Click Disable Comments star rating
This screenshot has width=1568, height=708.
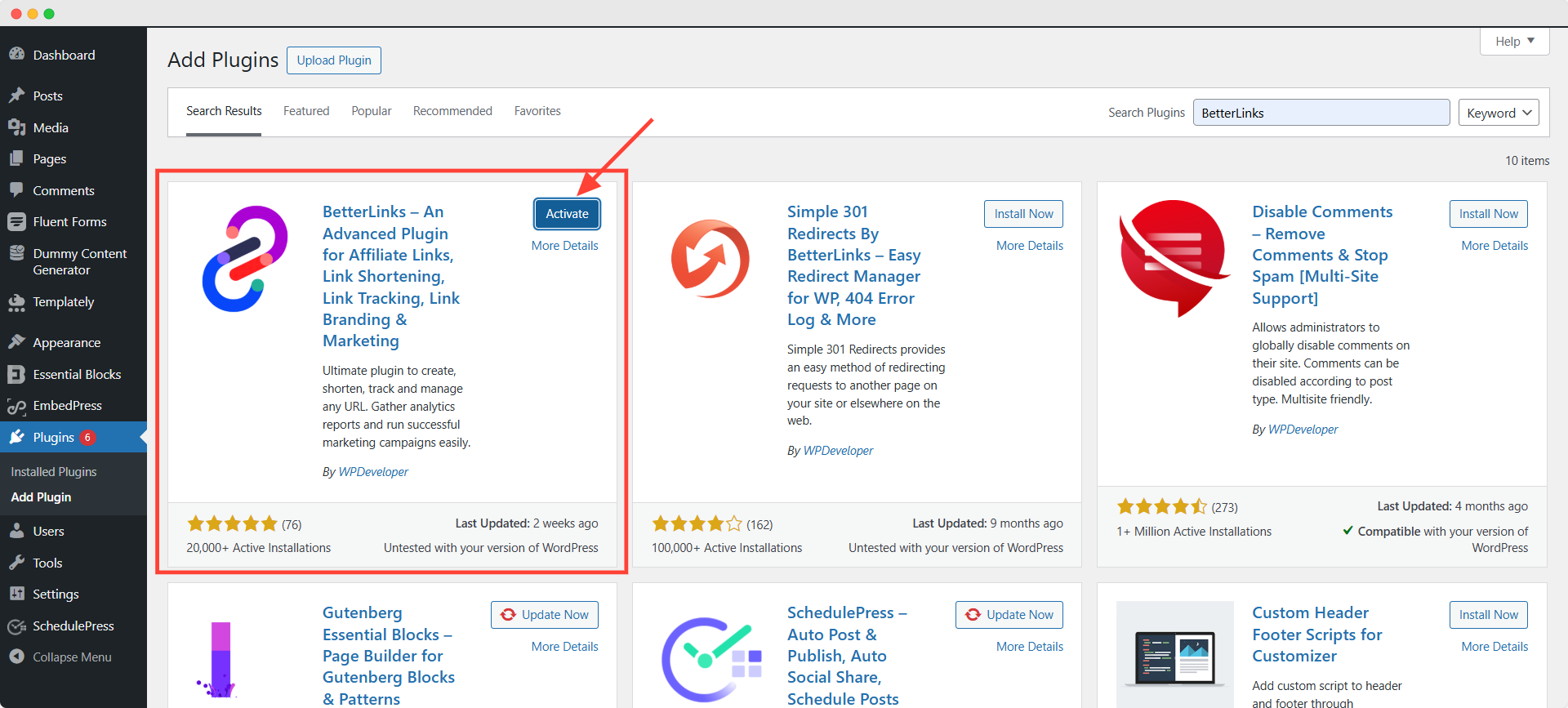(1162, 506)
